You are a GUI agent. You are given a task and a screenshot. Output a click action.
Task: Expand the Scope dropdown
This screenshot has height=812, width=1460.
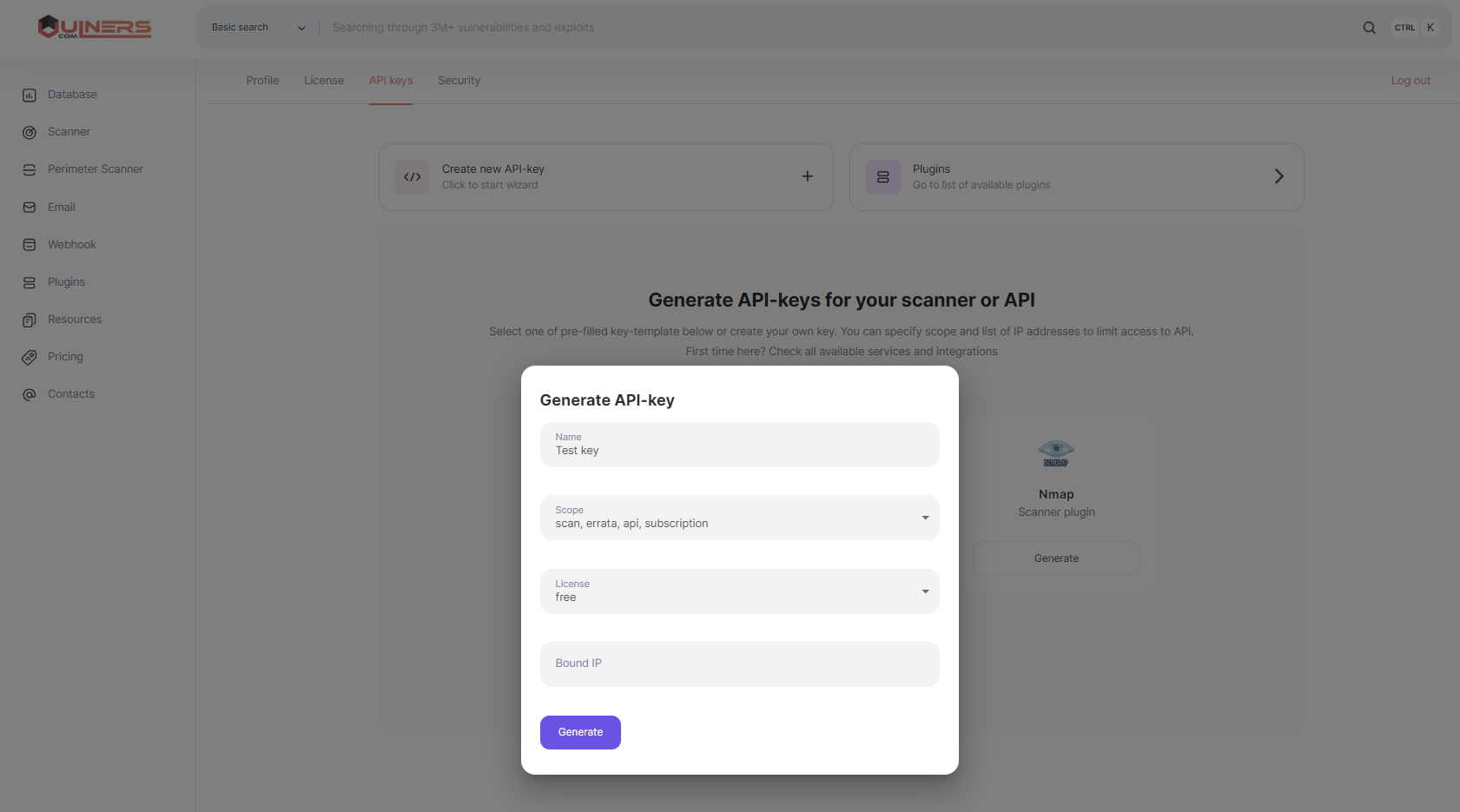925,518
